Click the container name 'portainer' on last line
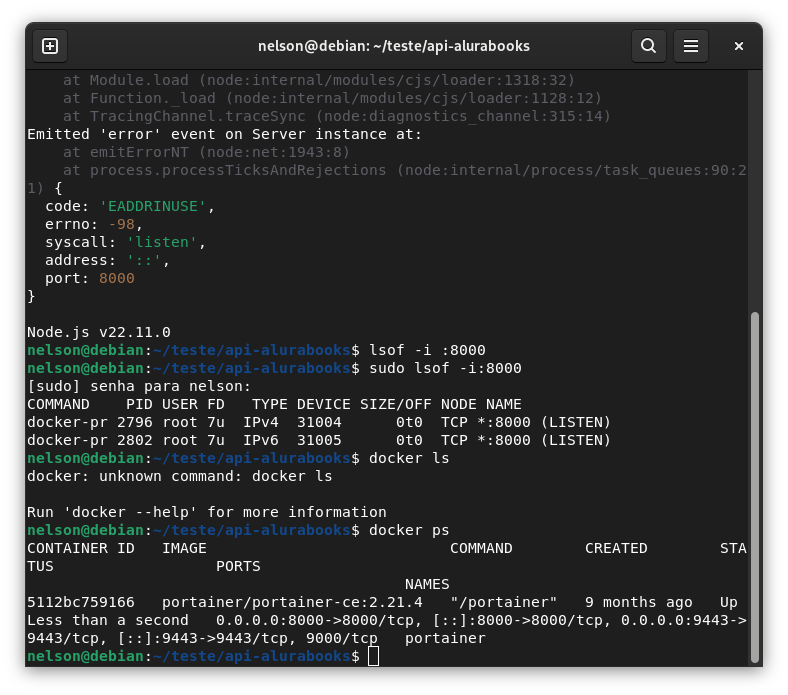Screen dimensions: 788x695 445,638
